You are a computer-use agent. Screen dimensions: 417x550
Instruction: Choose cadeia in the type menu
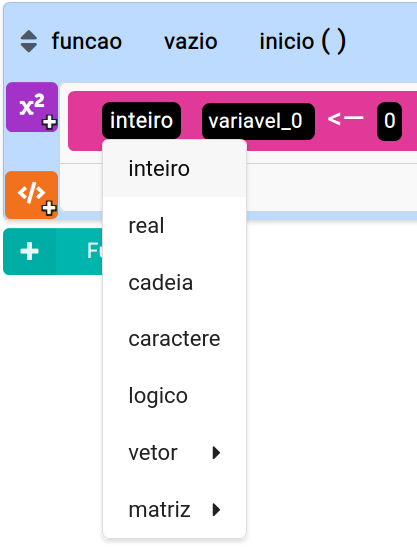coord(175,282)
